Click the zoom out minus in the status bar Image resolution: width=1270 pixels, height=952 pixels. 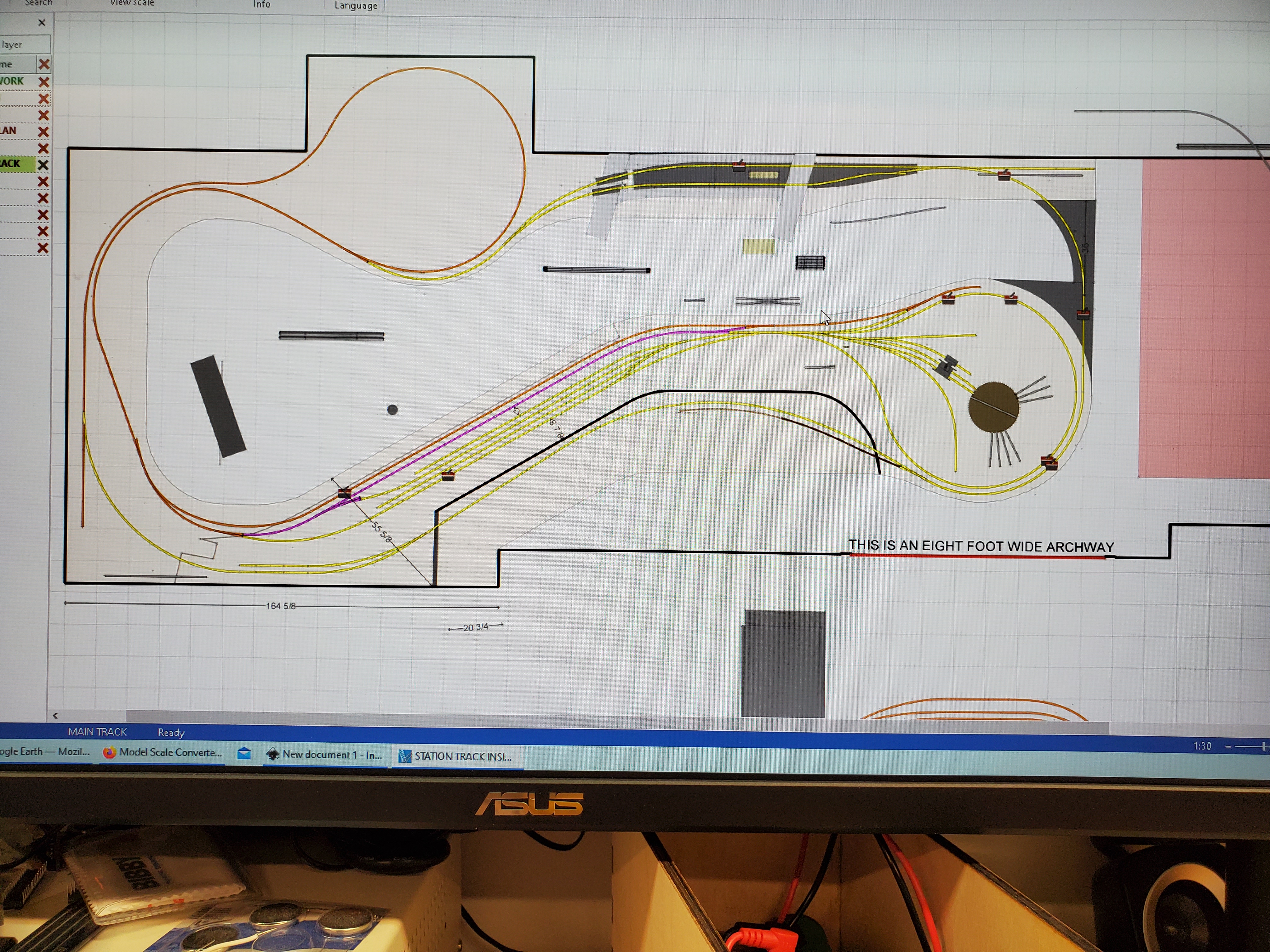tap(1228, 746)
